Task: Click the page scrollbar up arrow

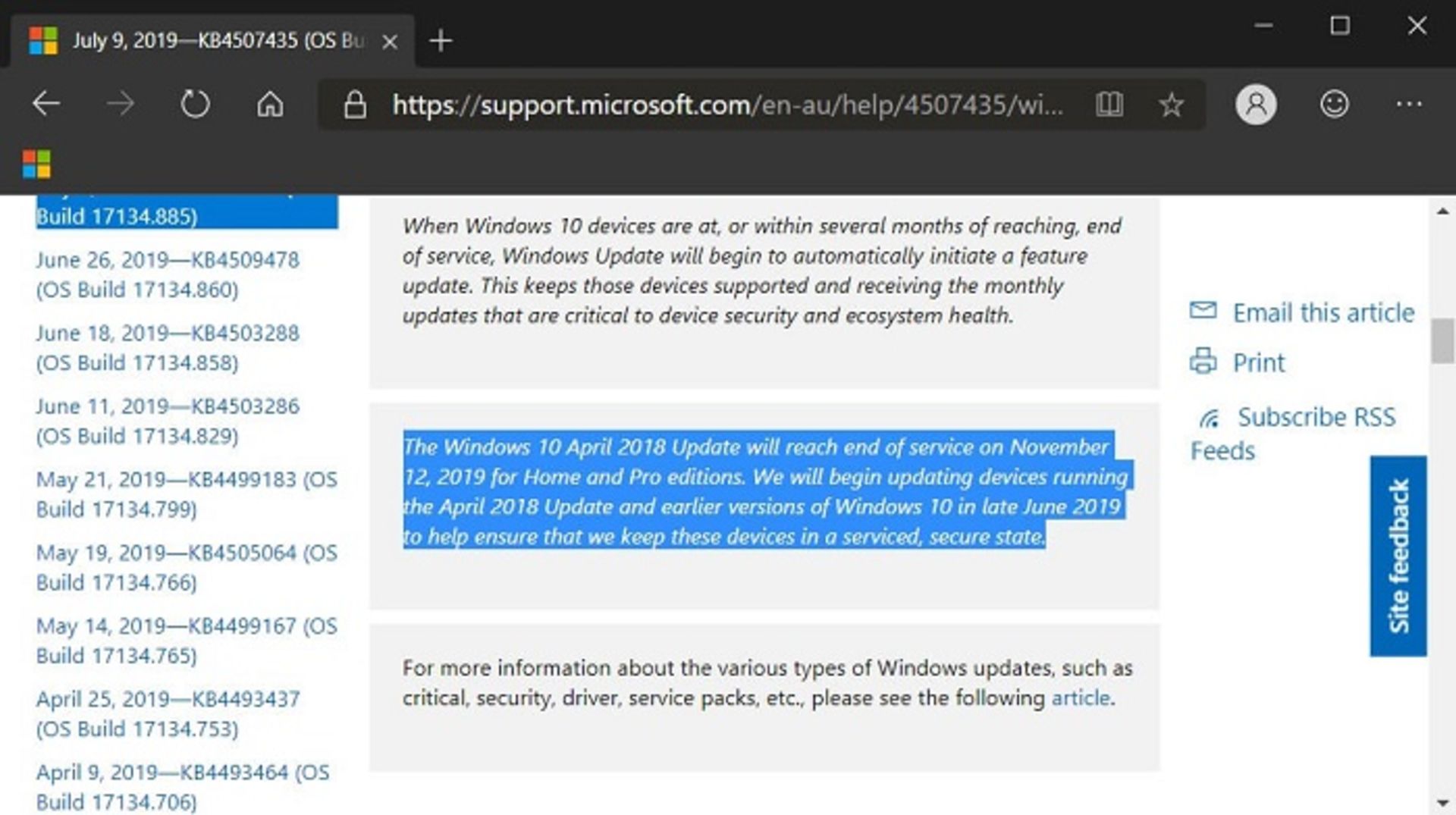Action: [1442, 212]
